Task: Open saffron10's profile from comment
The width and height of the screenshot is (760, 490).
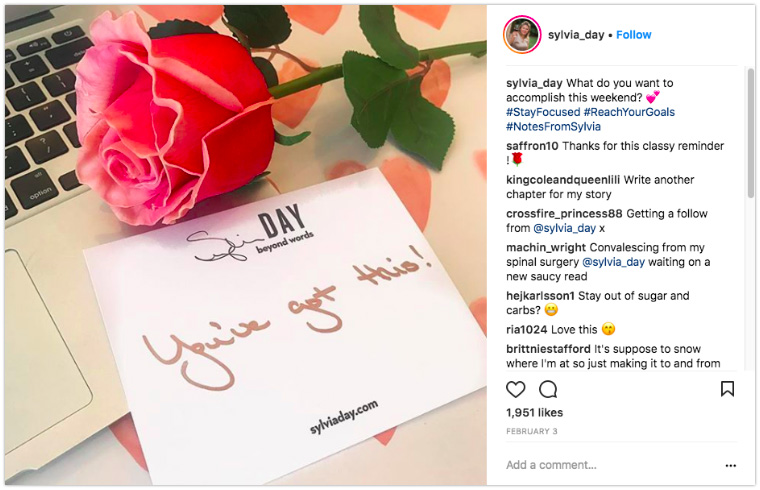Action: tap(532, 146)
